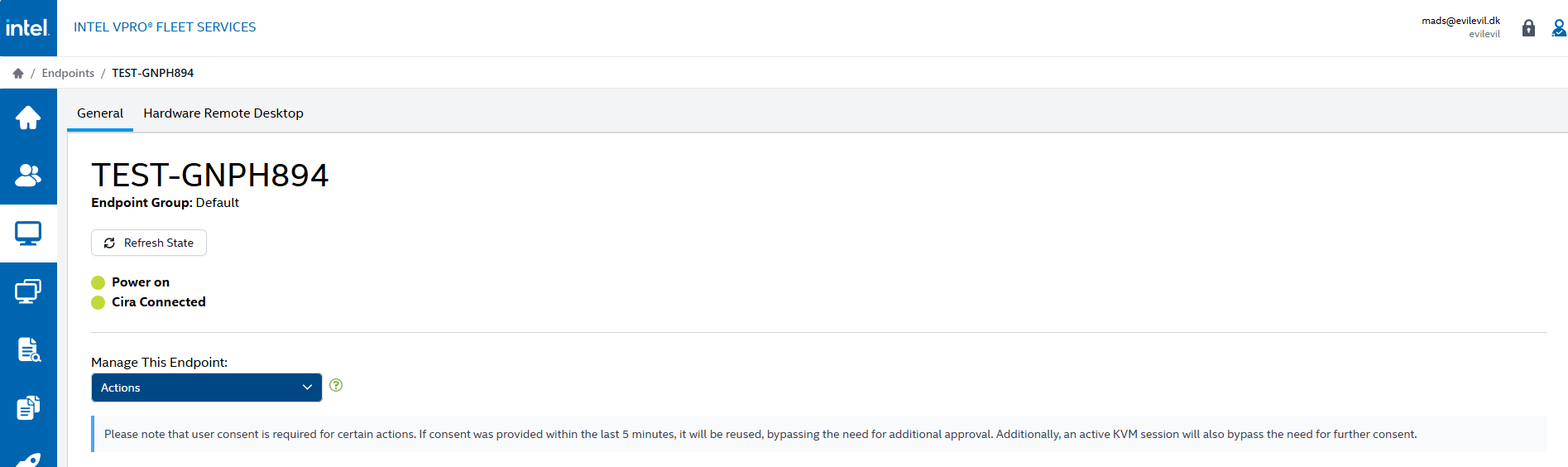Click the Intel logo

28,28
